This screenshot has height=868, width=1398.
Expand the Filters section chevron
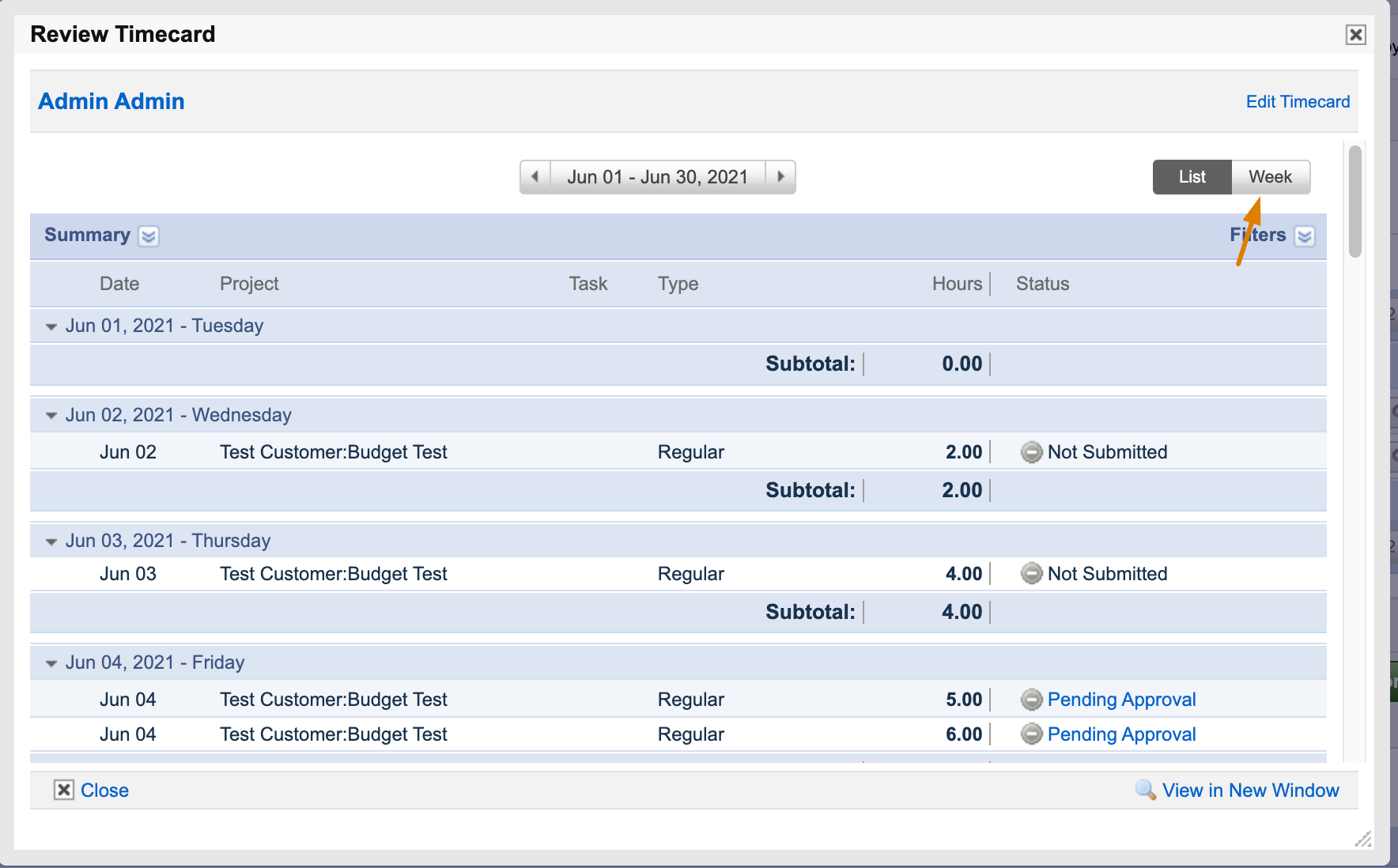[1305, 236]
